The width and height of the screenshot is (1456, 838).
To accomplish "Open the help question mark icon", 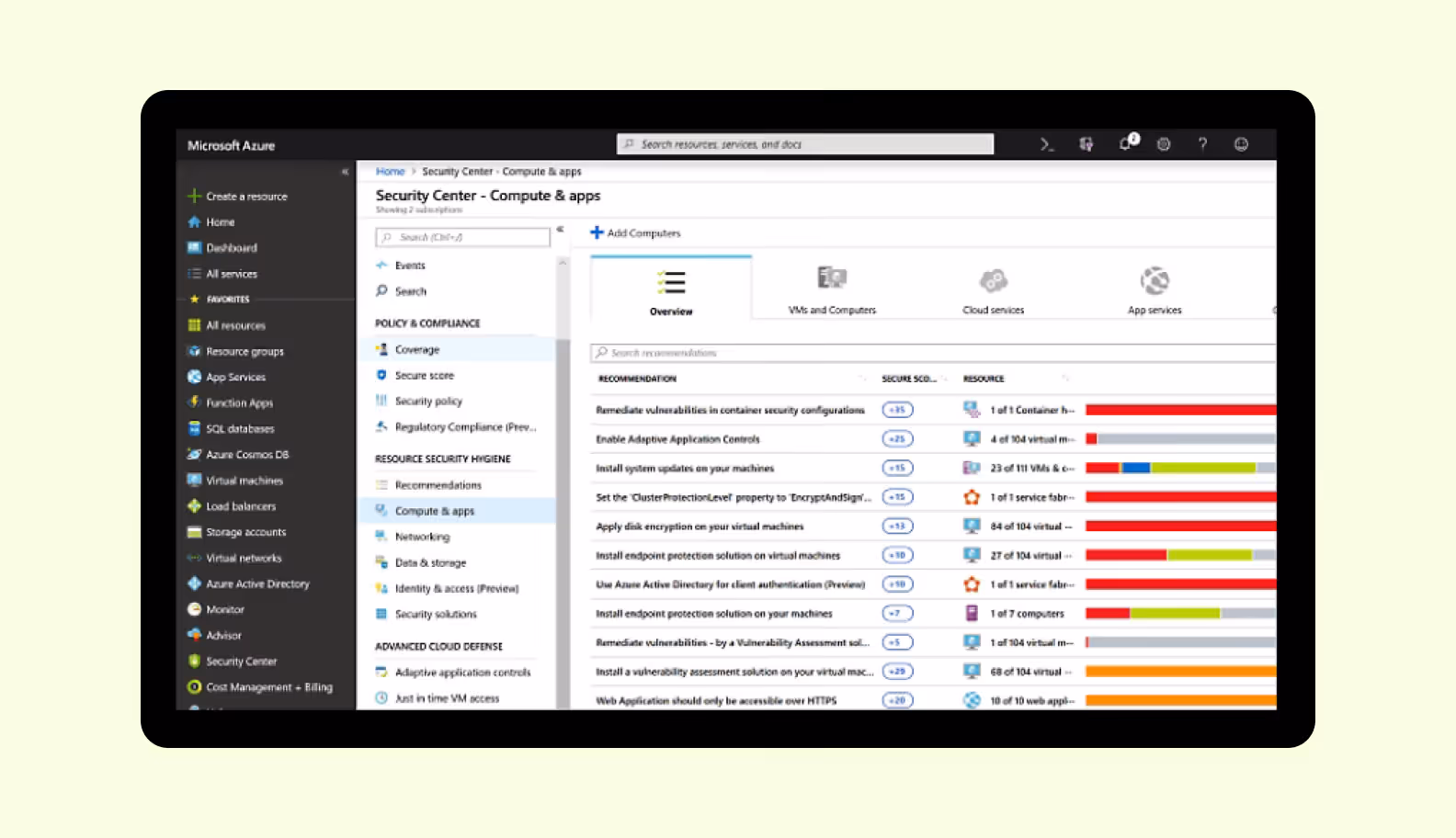I will coord(1202,144).
